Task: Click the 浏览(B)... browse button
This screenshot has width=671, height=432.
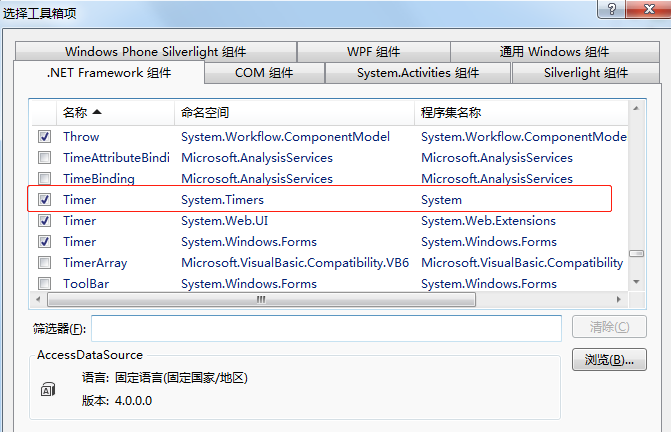Action: coord(609,360)
